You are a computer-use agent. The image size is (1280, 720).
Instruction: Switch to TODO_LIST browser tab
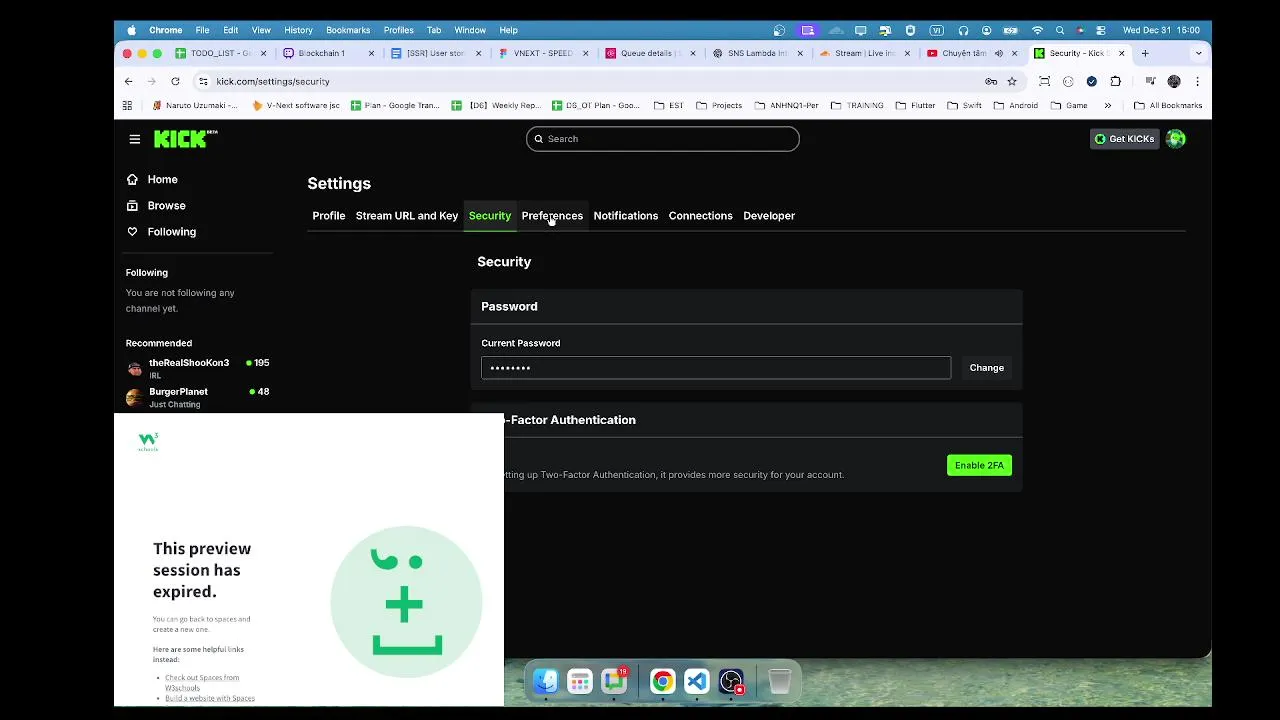[x=221, y=53]
